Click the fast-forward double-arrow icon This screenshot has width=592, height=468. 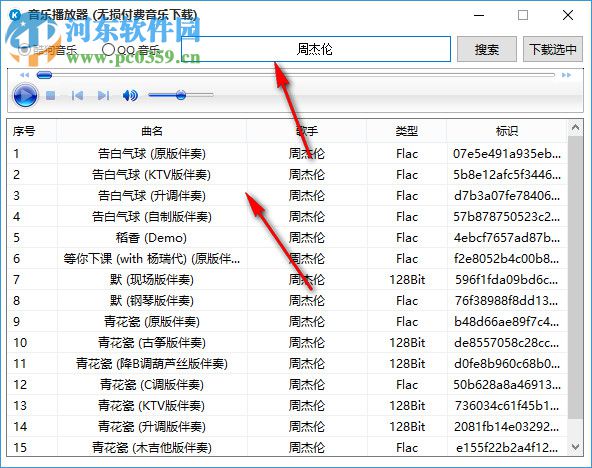(566, 75)
